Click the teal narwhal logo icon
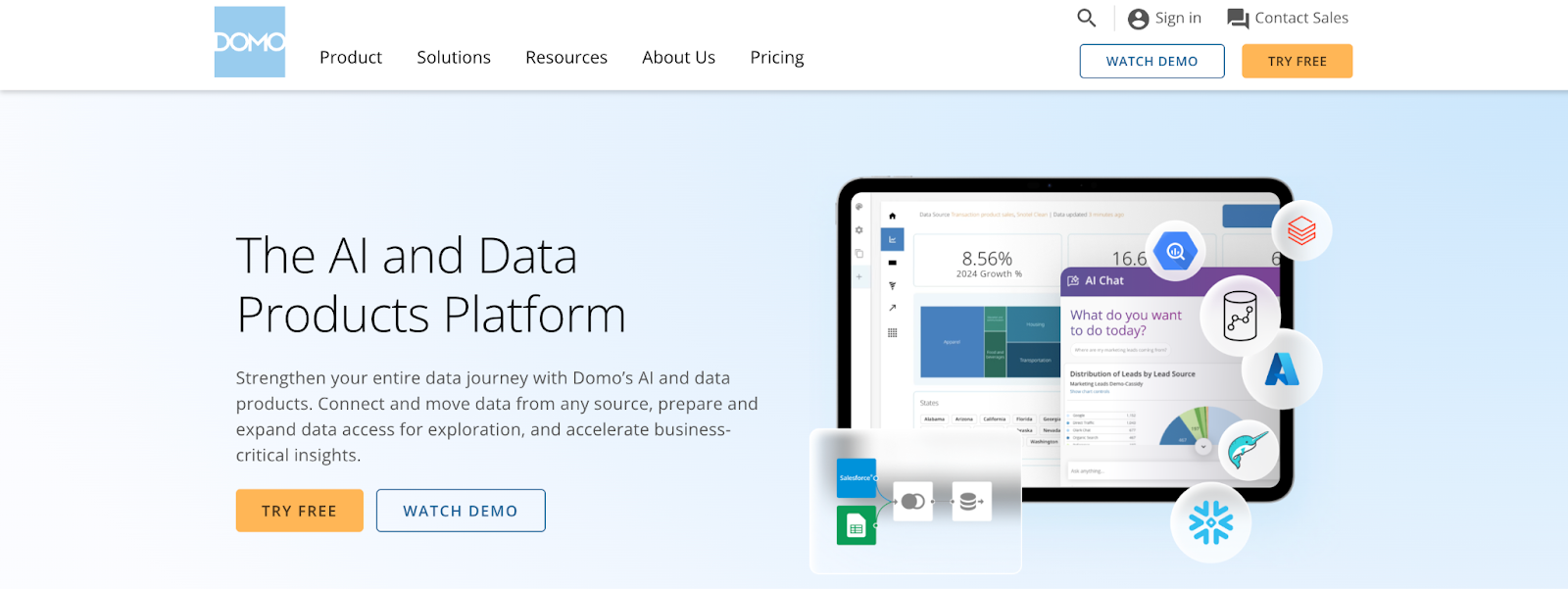 click(x=1248, y=450)
